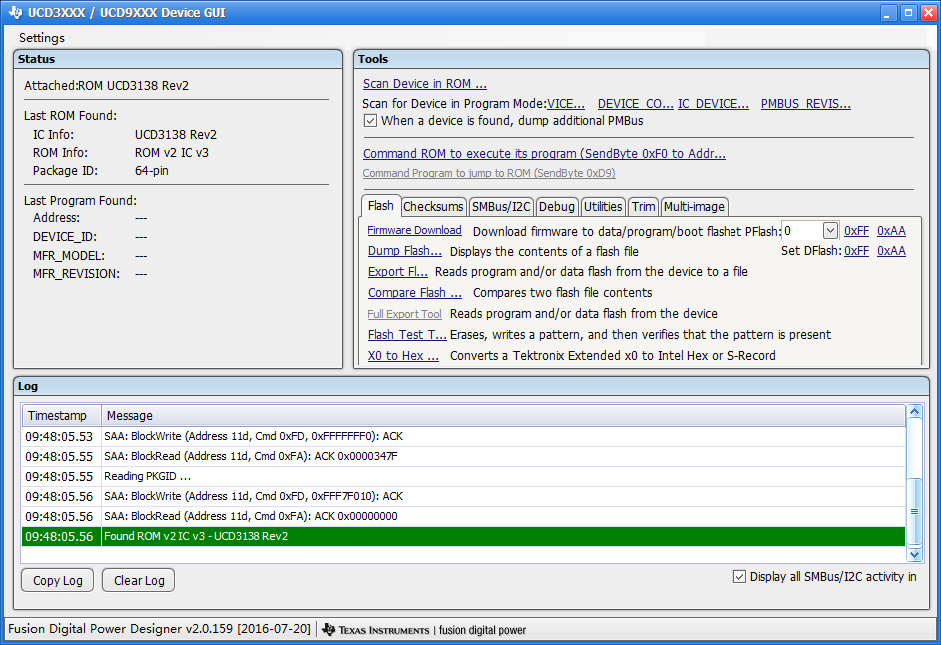Toggle 'When a device is found, dump additional PMBus' checkbox
This screenshot has height=645, width=941.
click(370, 121)
